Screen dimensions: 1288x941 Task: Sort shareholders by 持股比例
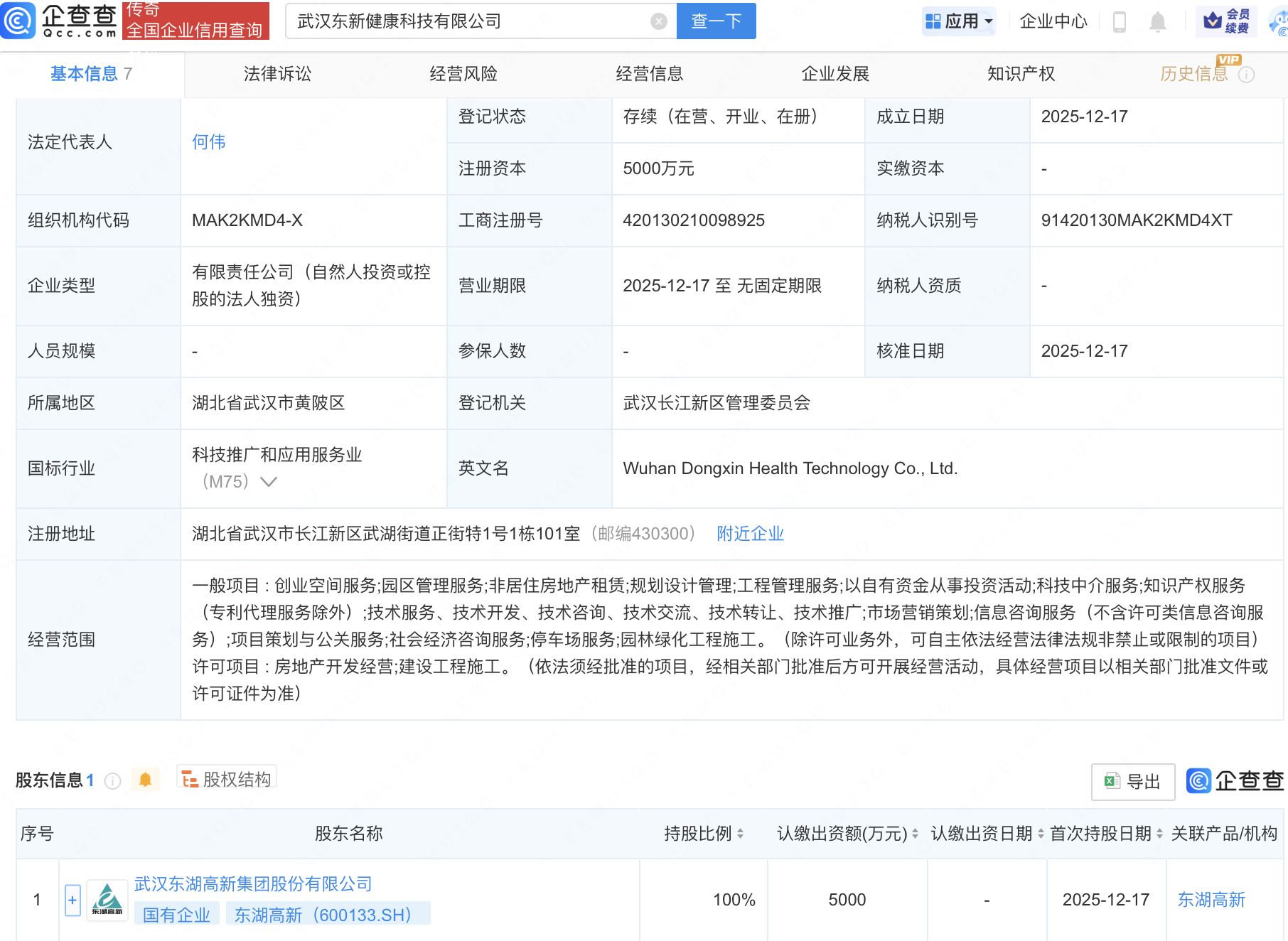pyautogui.click(x=740, y=834)
